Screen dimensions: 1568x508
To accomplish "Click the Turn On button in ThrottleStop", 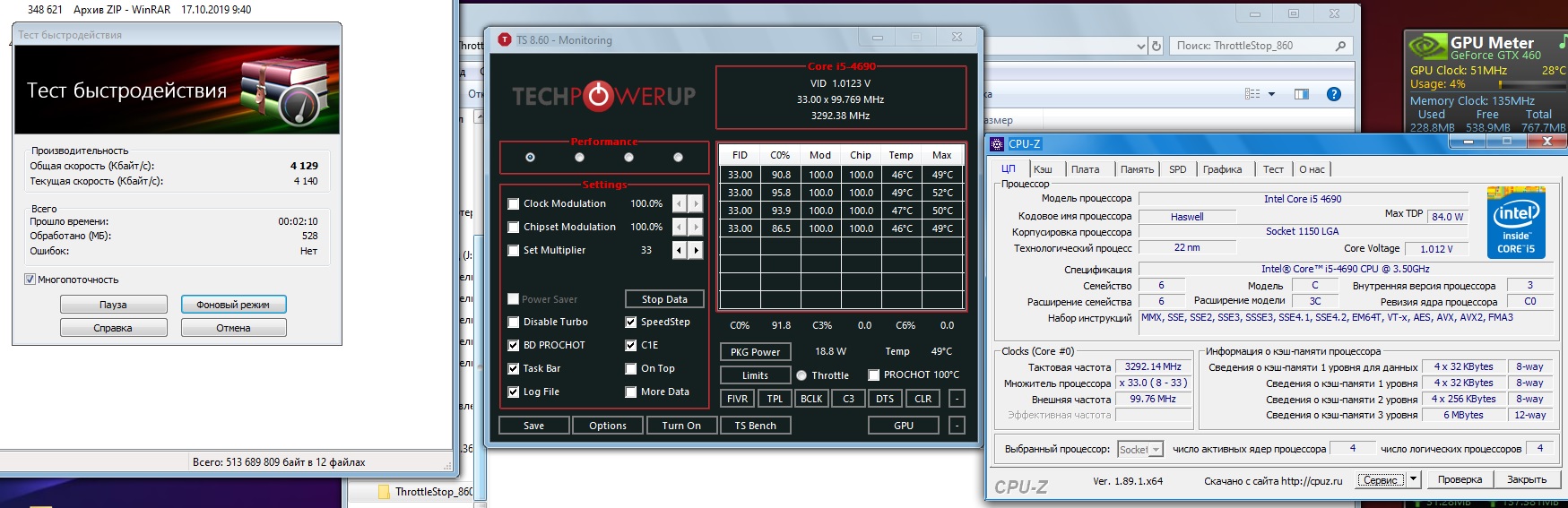I will (x=681, y=426).
